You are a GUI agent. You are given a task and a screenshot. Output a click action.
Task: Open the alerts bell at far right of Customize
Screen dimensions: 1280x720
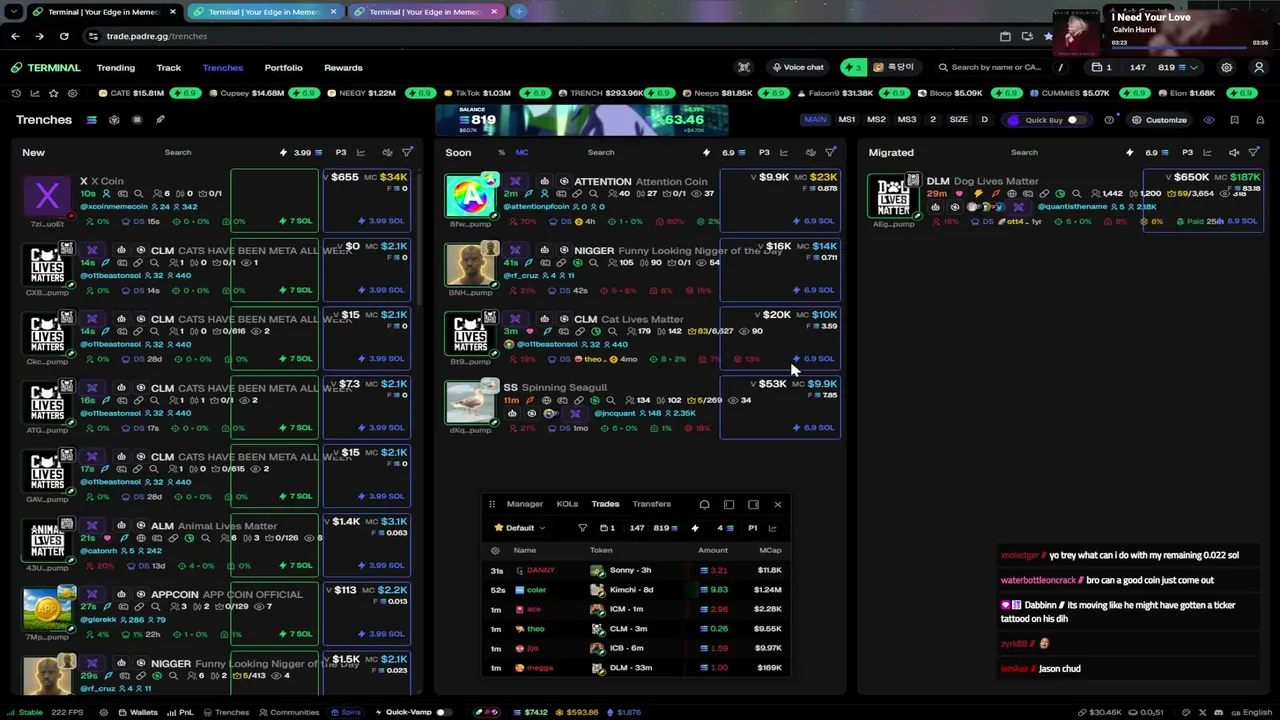1259,120
